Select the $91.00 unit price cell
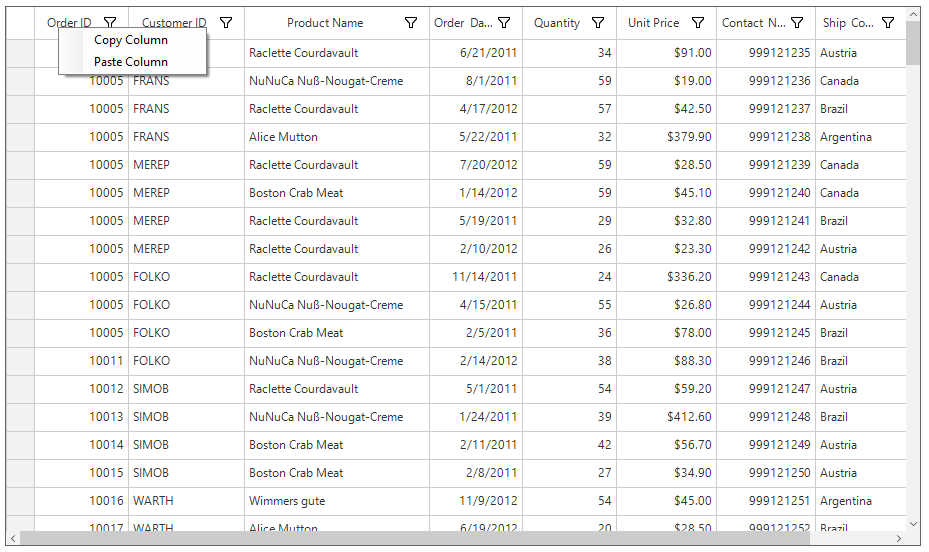The image size is (929, 552). tap(666, 53)
